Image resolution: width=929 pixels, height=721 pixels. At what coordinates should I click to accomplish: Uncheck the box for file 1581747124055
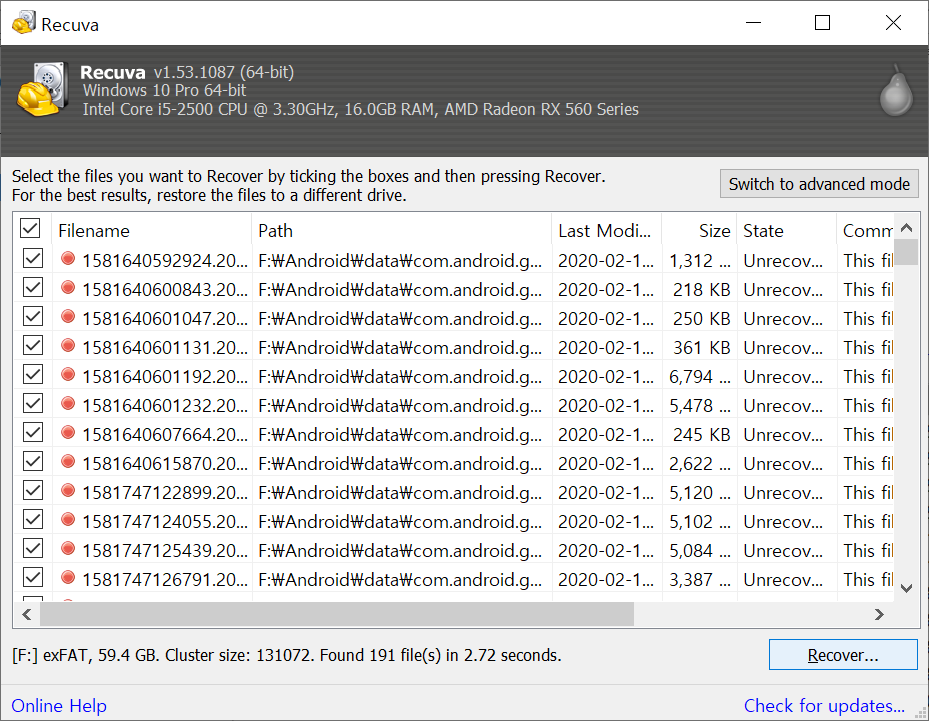point(33,520)
